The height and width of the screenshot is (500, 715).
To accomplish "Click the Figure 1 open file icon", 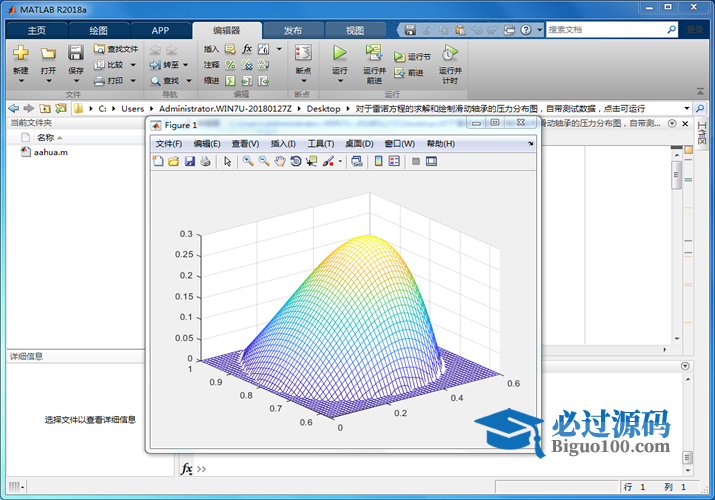I will (x=173, y=161).
